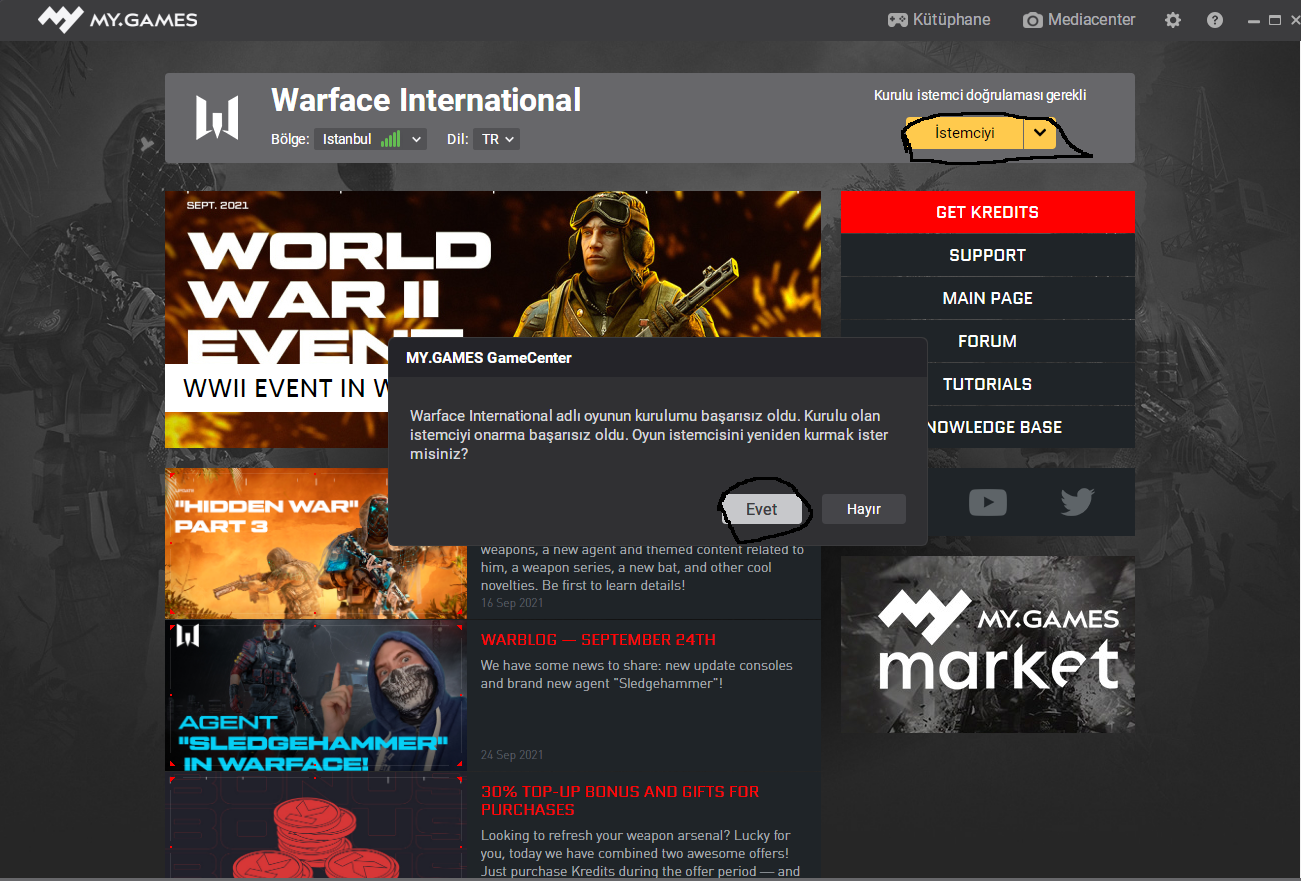The width and height of the screenshot is (1301, 881).
Task: Open the Kütüphane library section
Action: 939,20
